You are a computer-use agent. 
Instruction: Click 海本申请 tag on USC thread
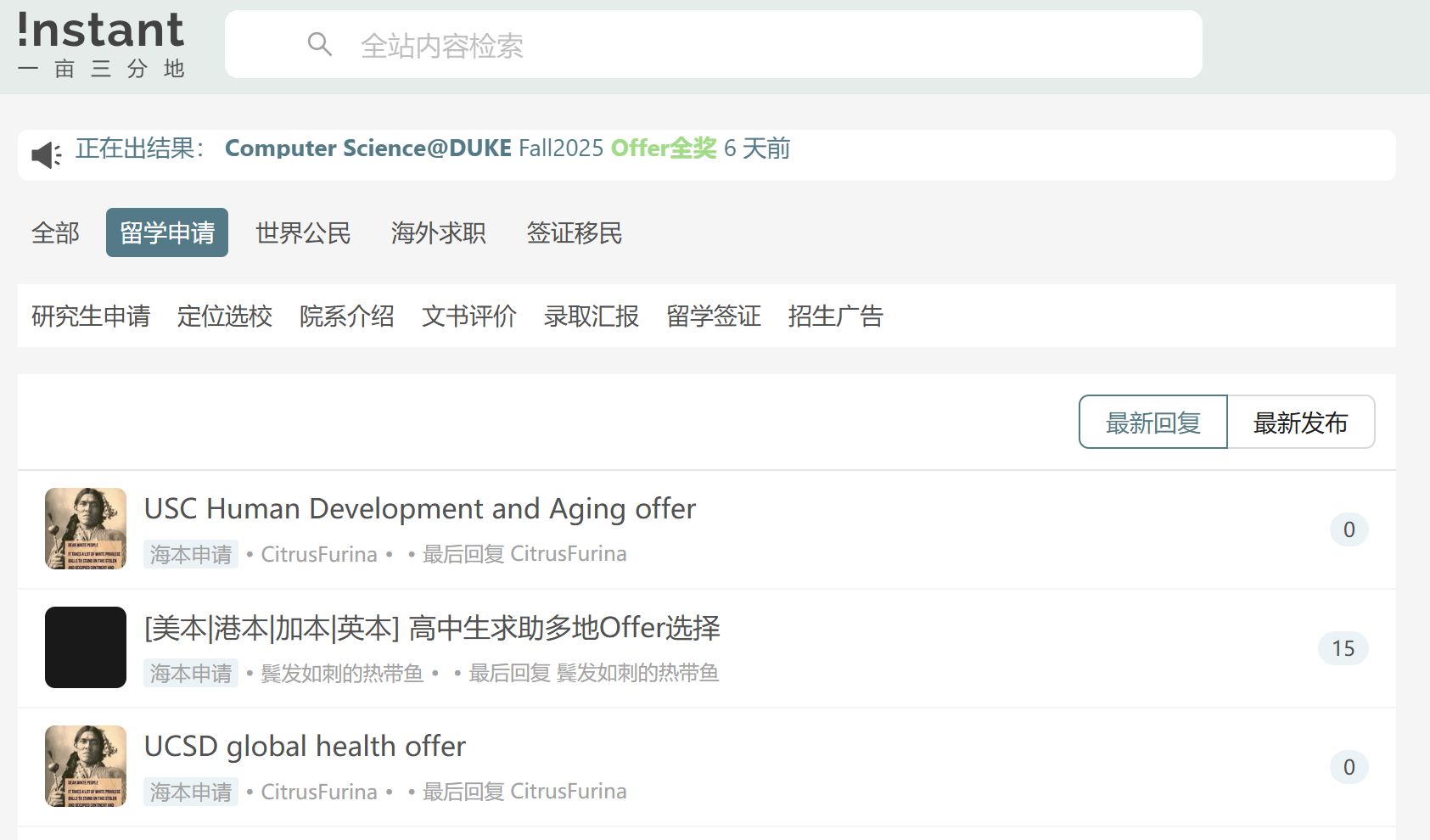(x=191, y=554)
